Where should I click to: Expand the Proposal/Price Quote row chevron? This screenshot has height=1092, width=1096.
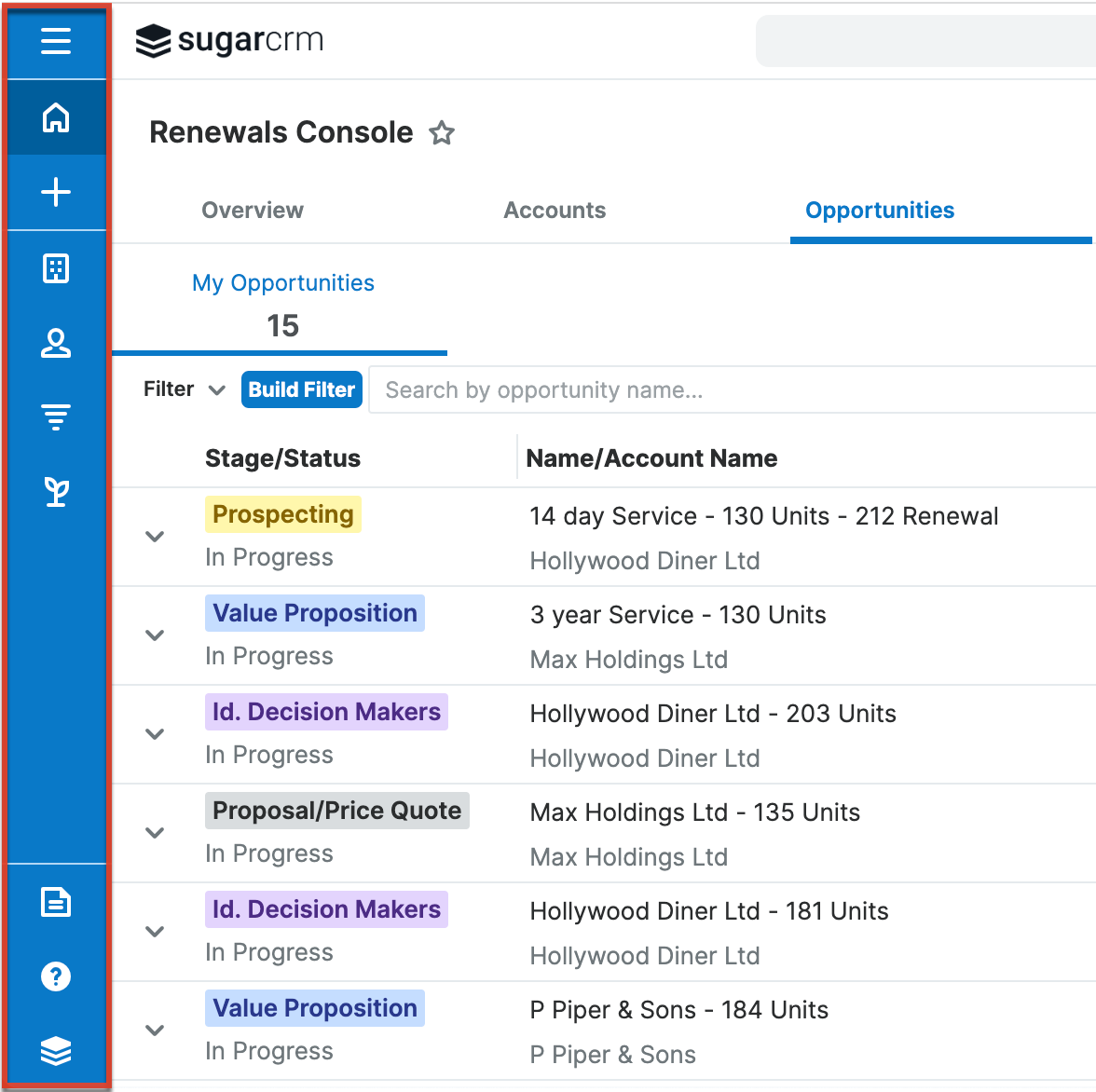(155, 833)
